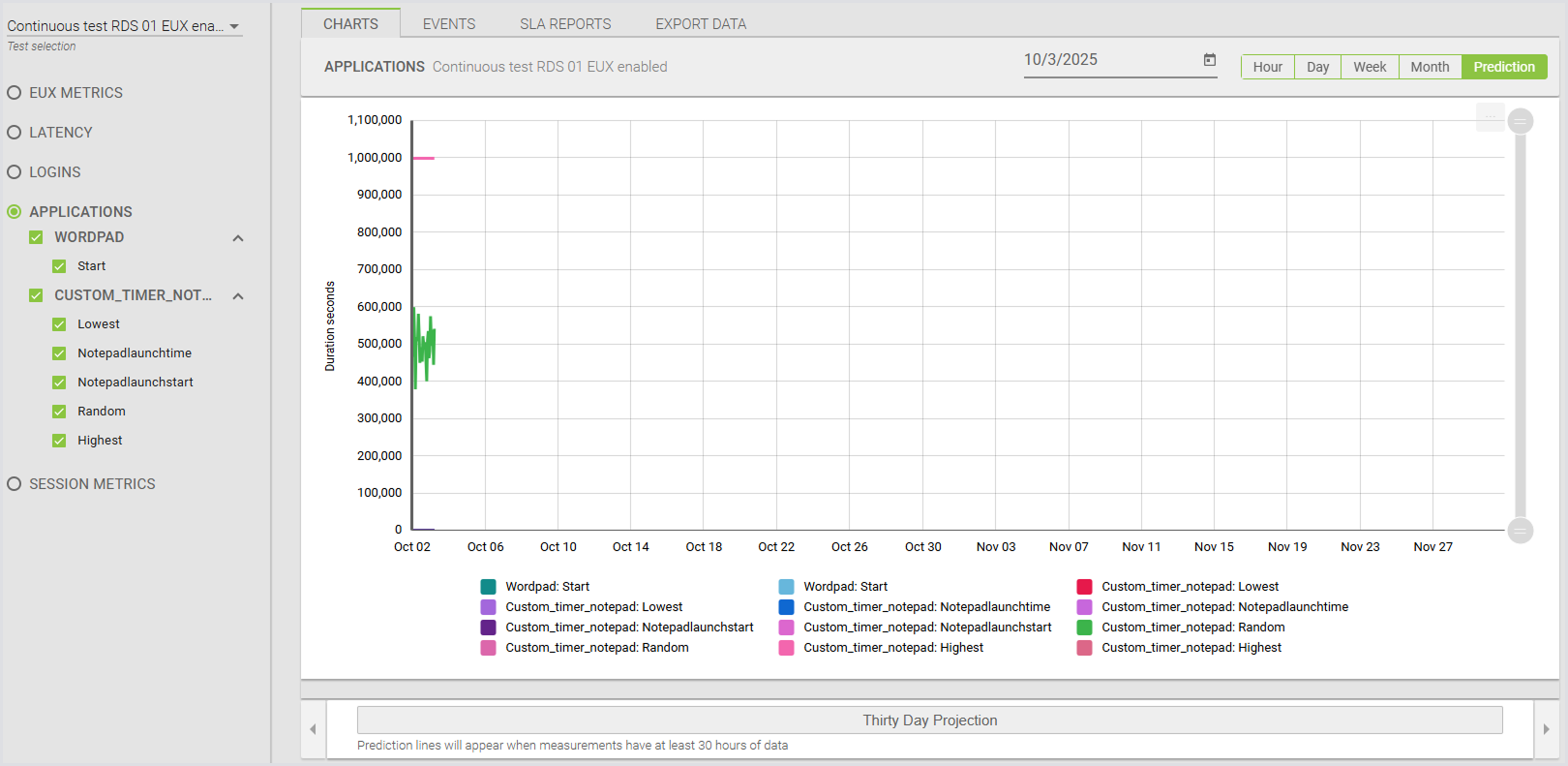Open the calendar date picker icon
The height and width of the screenshot is (766, 1568).
(1209, 60)
